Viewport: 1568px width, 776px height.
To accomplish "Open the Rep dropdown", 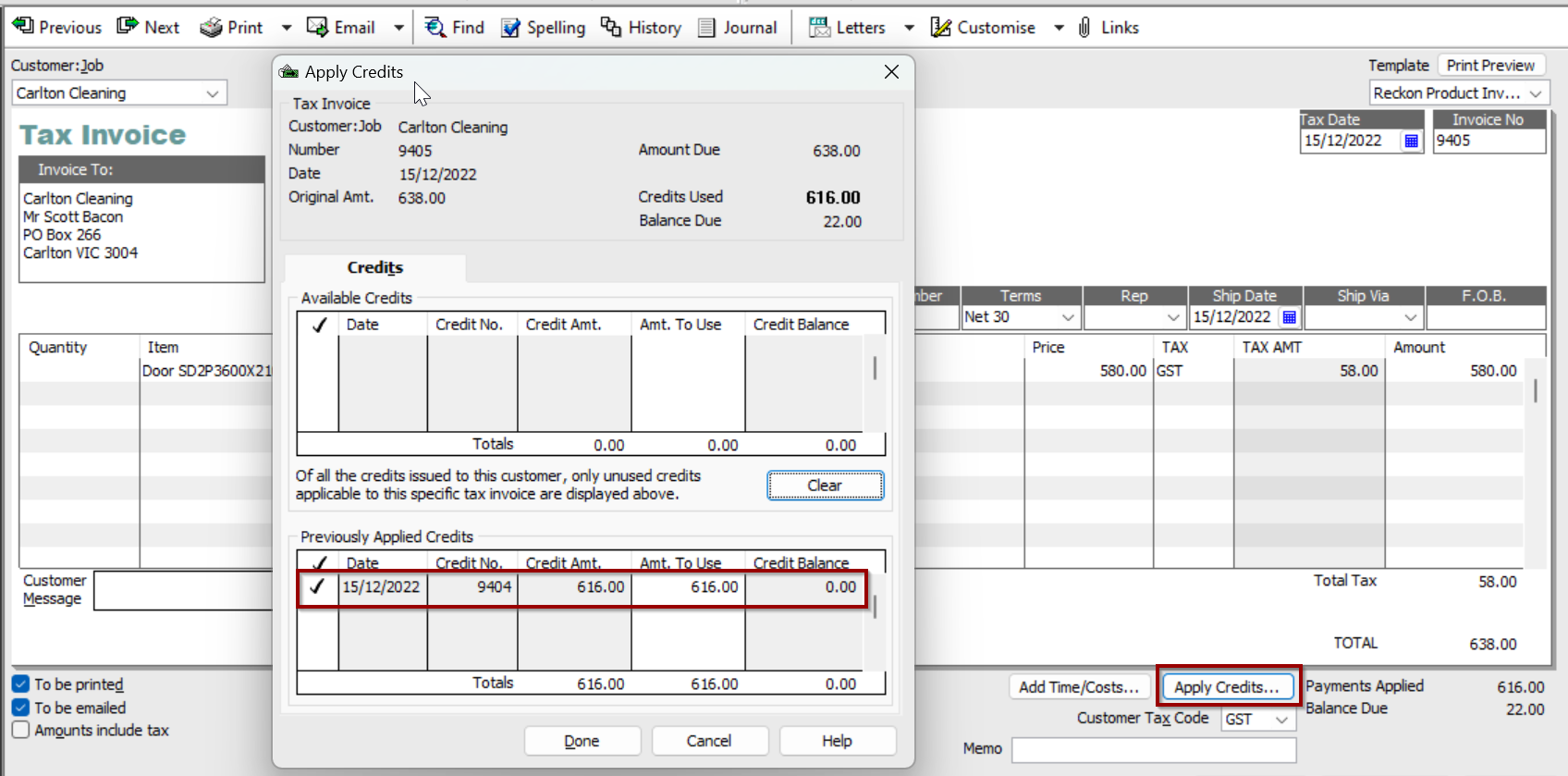I will pos(1173,317).
